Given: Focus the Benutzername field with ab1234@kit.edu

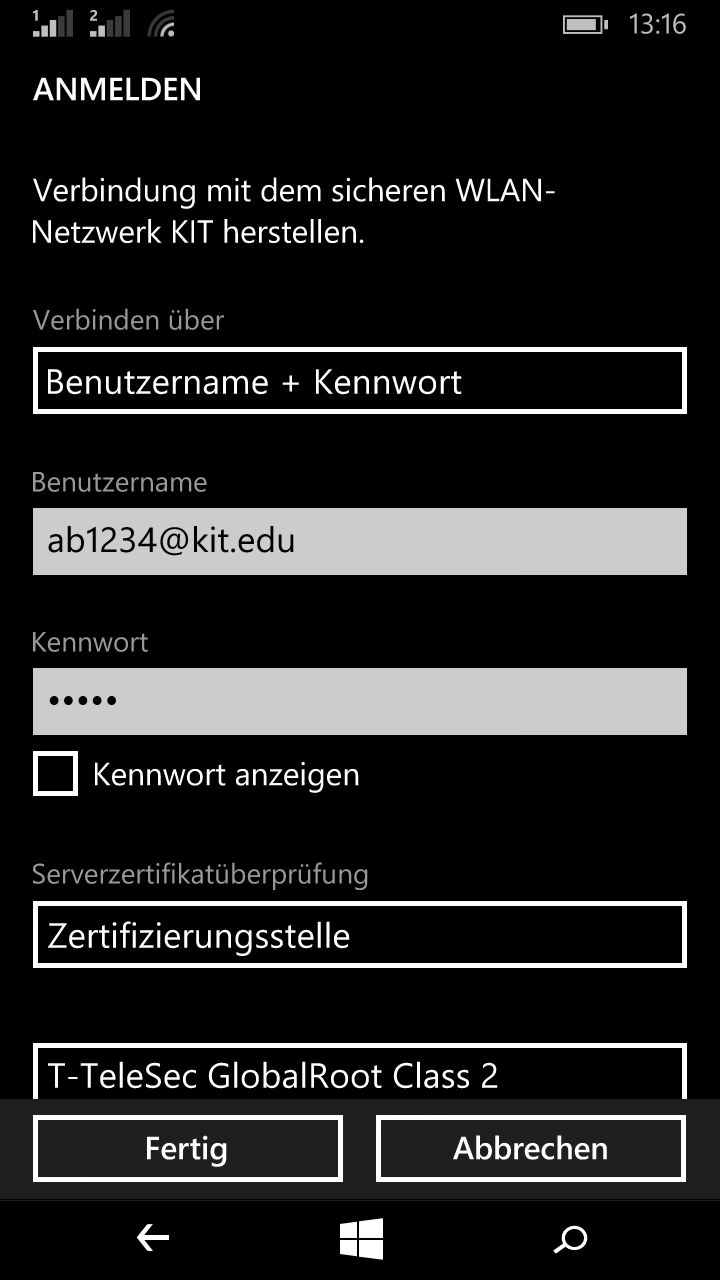Looking at the screenshot, I should 360,541.
